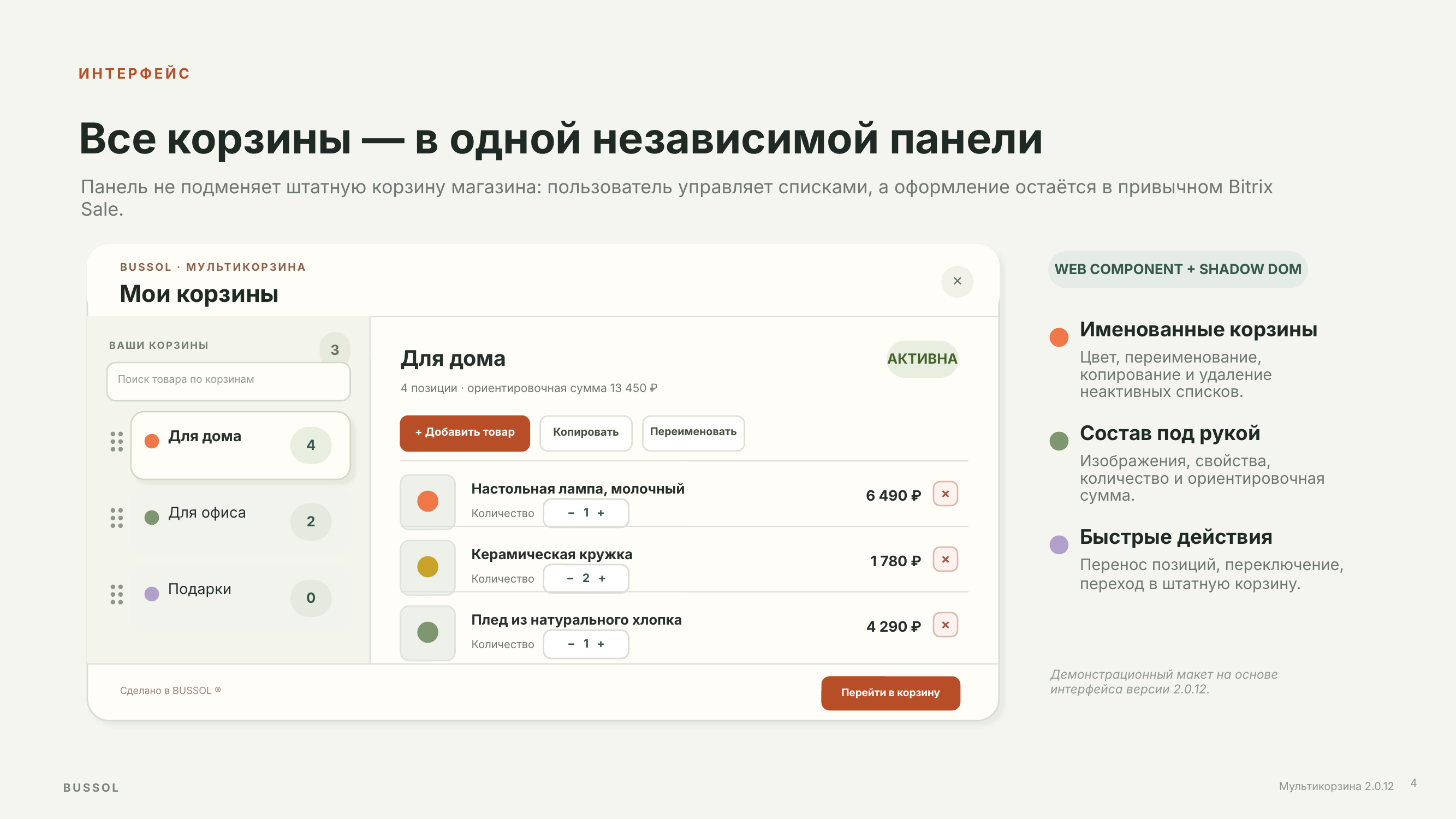Close the Мои корзины panel
The width and height of the screenshot is (1456, 819).
point(957,281)
